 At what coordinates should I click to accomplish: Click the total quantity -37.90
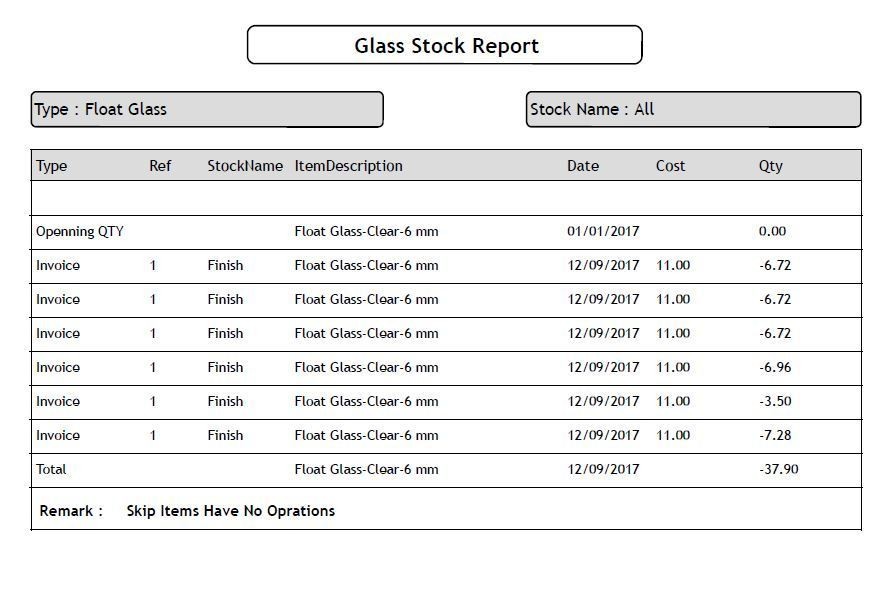[x=778, y=470]
